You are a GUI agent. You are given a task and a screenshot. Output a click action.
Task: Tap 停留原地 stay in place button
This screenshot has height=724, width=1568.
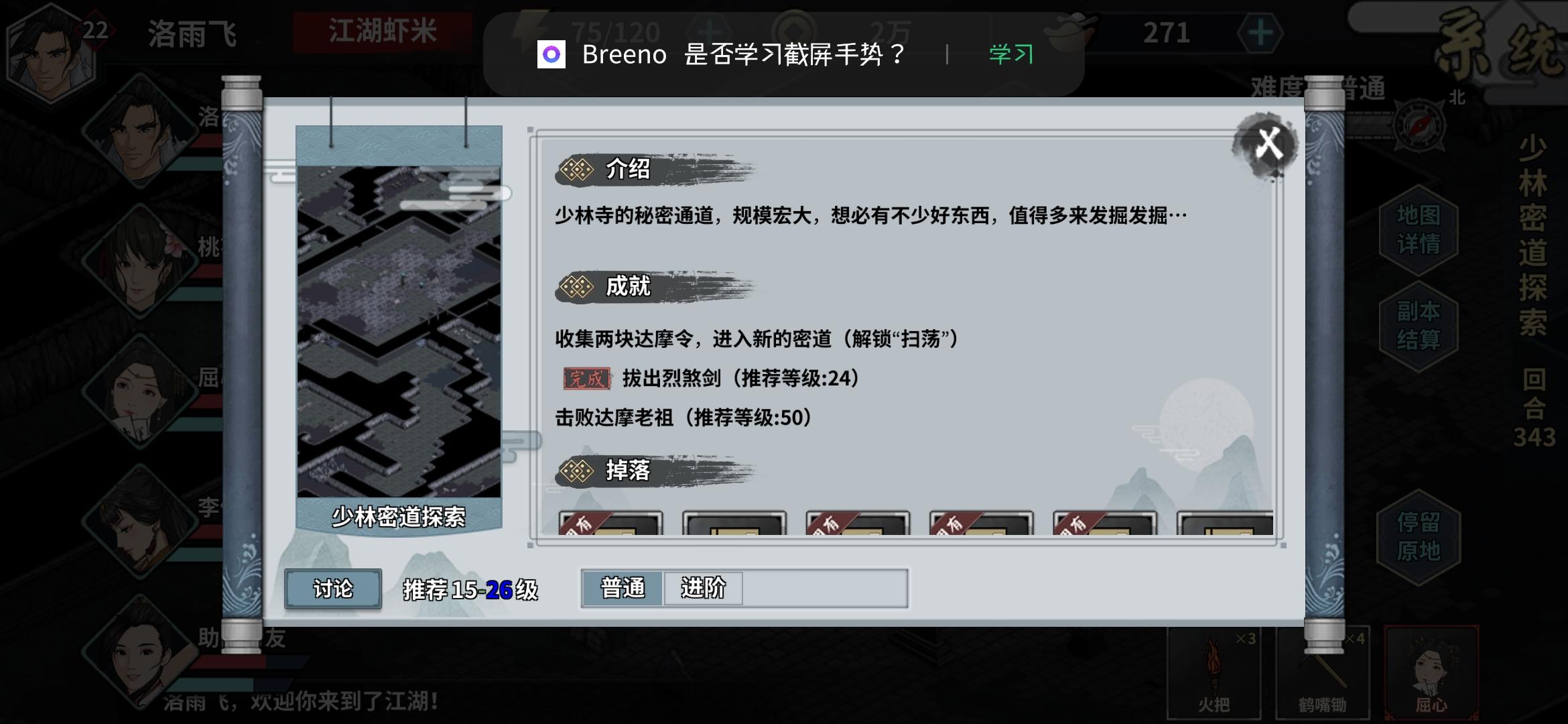(x=1419, y=536)
